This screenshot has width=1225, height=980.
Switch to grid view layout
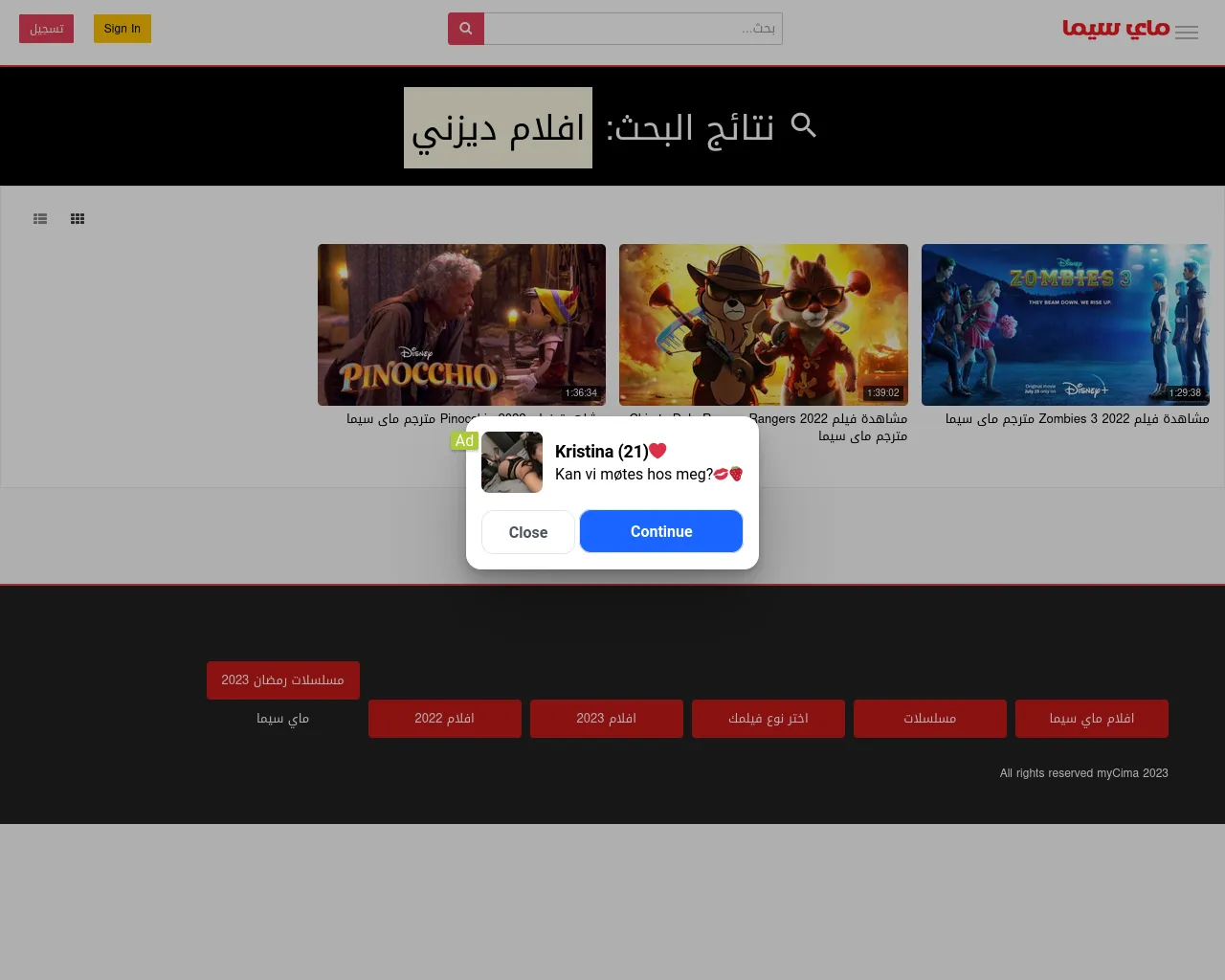[78, 219]
